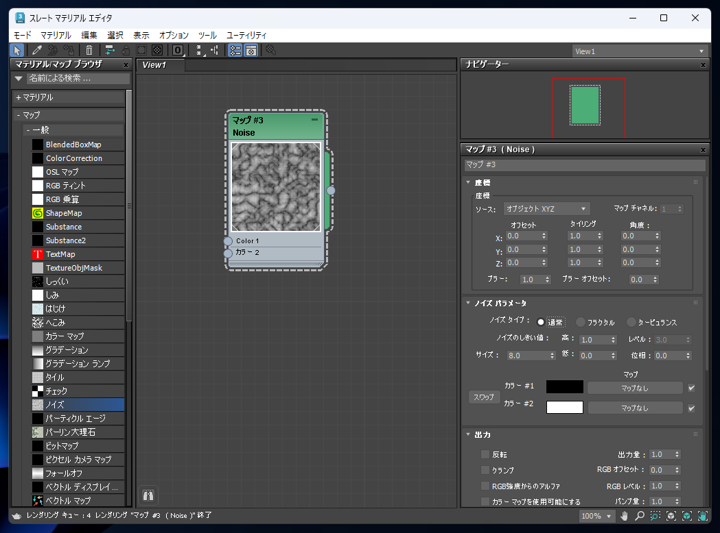Image resolution: width=720 pixels, height=533 pixels.
Task: Select the フラクタル noise type radio button
Action: pyautogui.click(x=580, y=322)
